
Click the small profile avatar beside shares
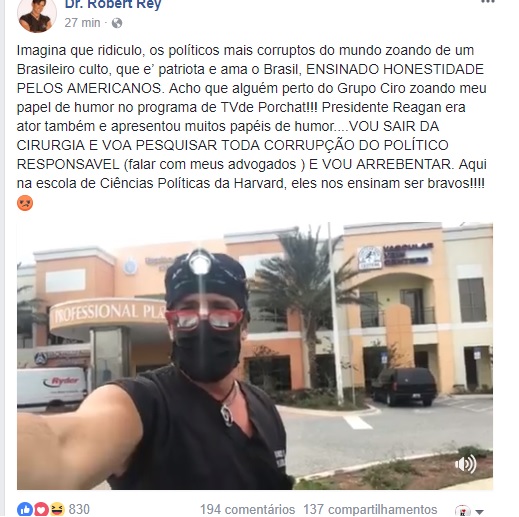(x=463, y=511)
